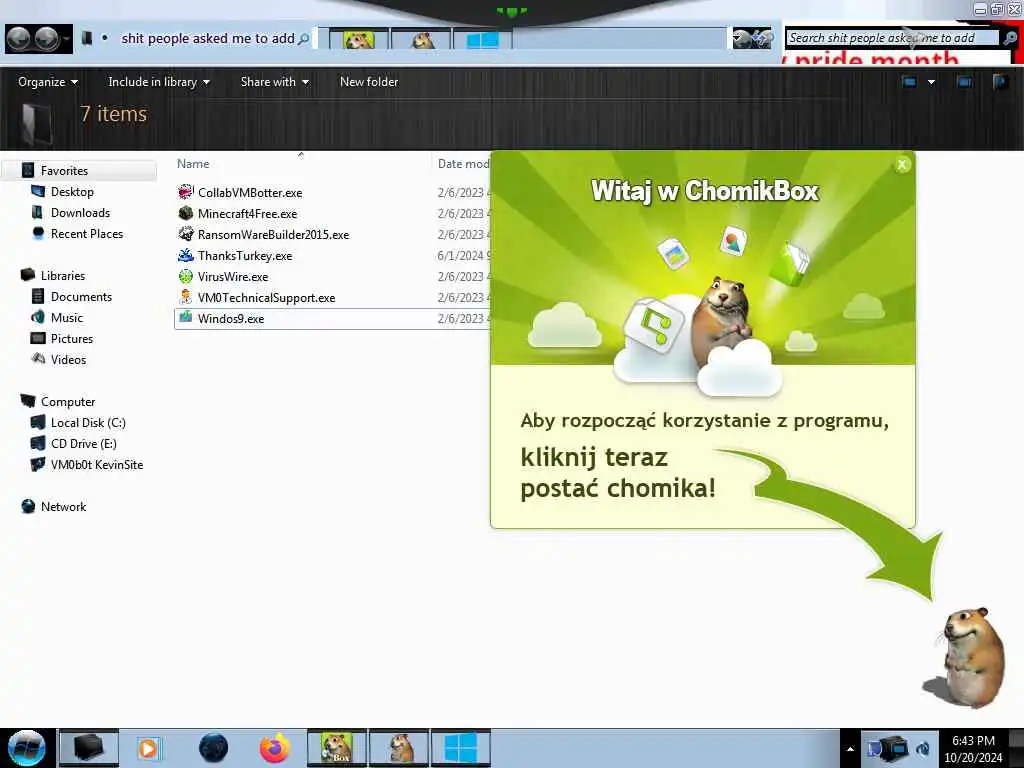1024x768 pixels.
Task: Open the dark globe browser taskbar icon
Action: (x=213, y=748)
